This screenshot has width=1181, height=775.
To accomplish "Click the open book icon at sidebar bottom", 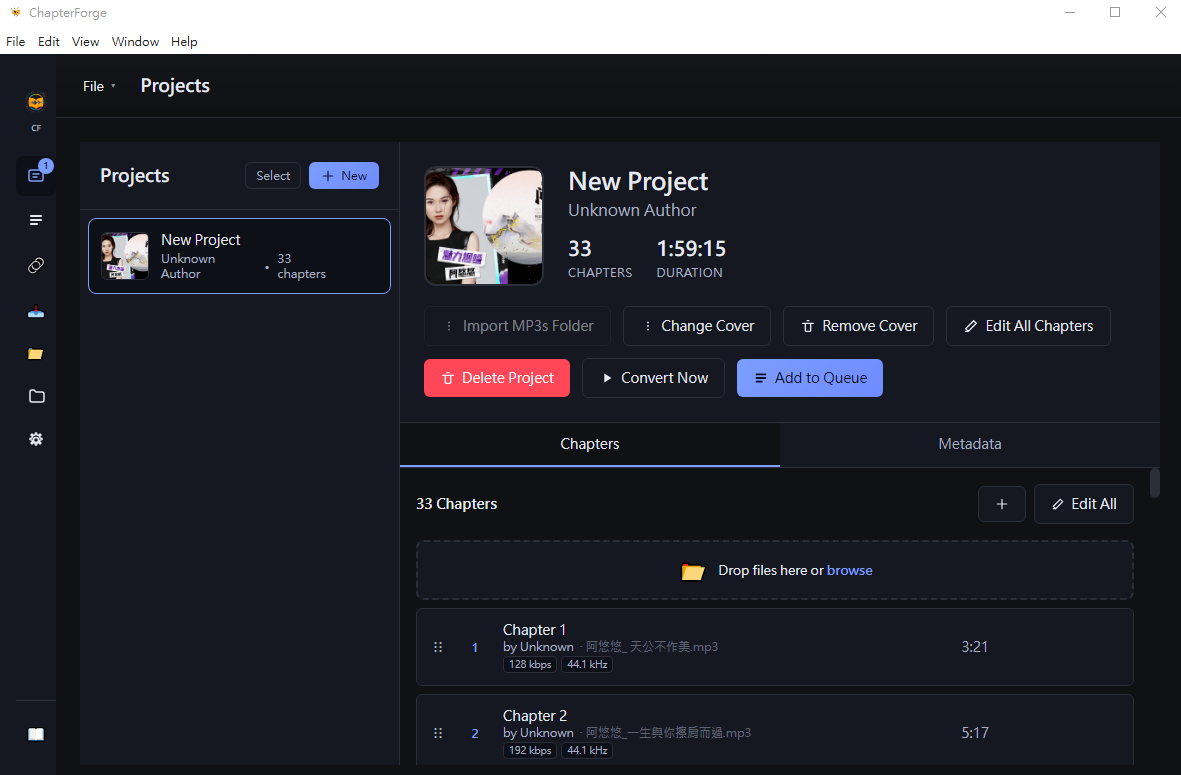I will (x=35, y=734).
